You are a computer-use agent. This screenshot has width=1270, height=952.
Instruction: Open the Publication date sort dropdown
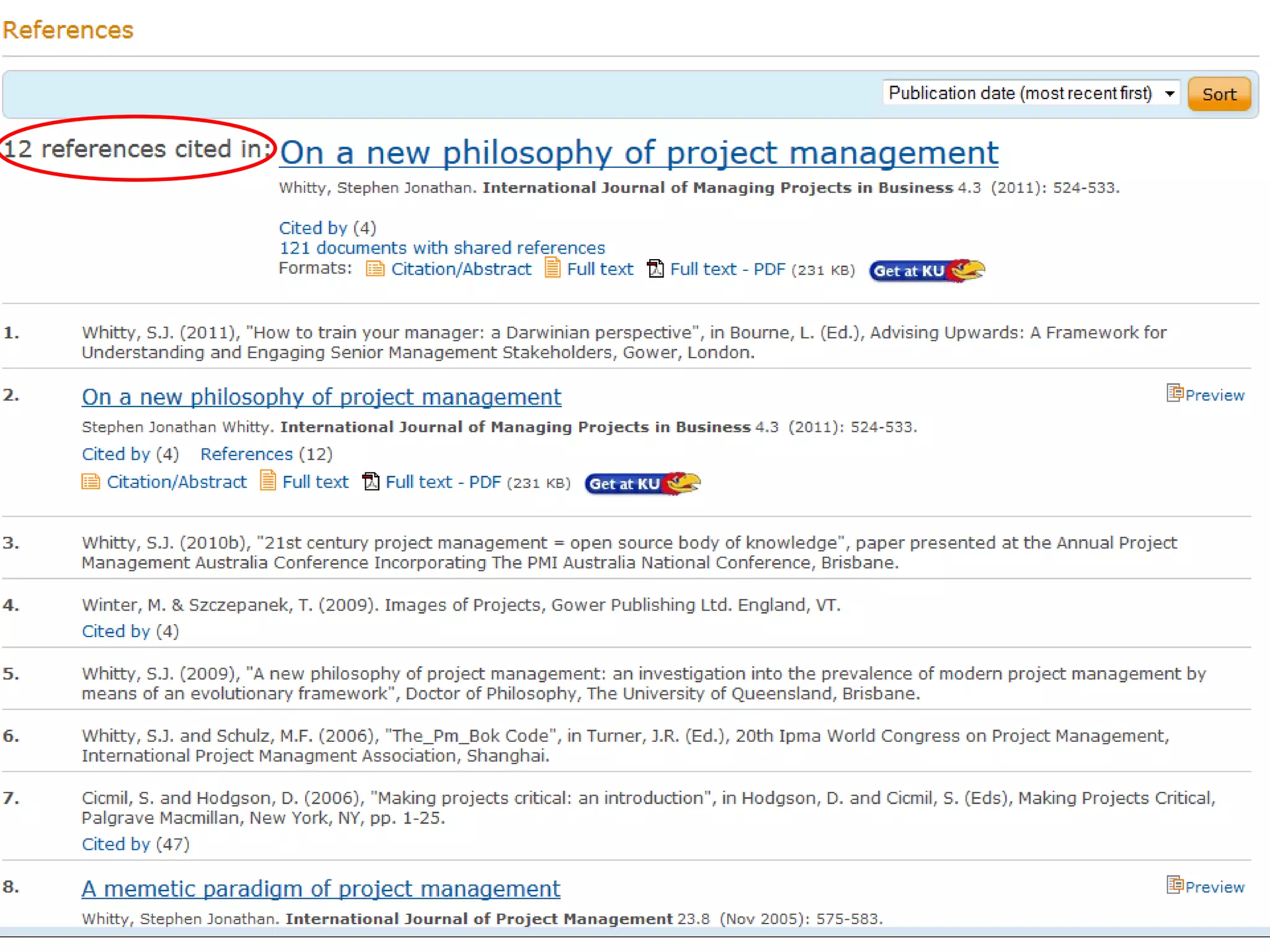coord(1020,94)
